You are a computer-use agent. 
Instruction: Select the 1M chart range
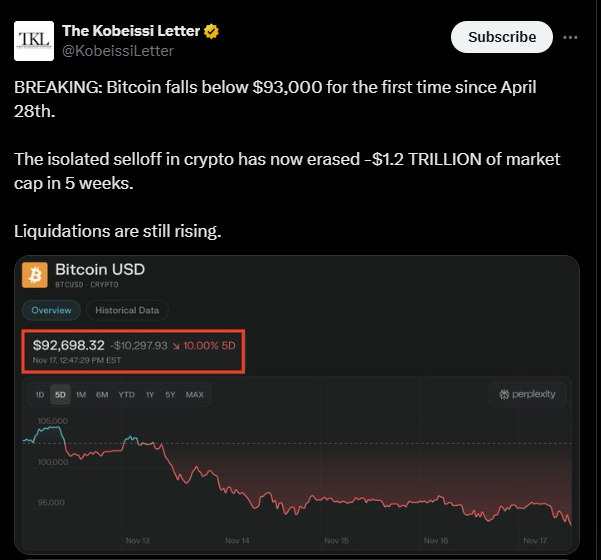tap(81, 395)
